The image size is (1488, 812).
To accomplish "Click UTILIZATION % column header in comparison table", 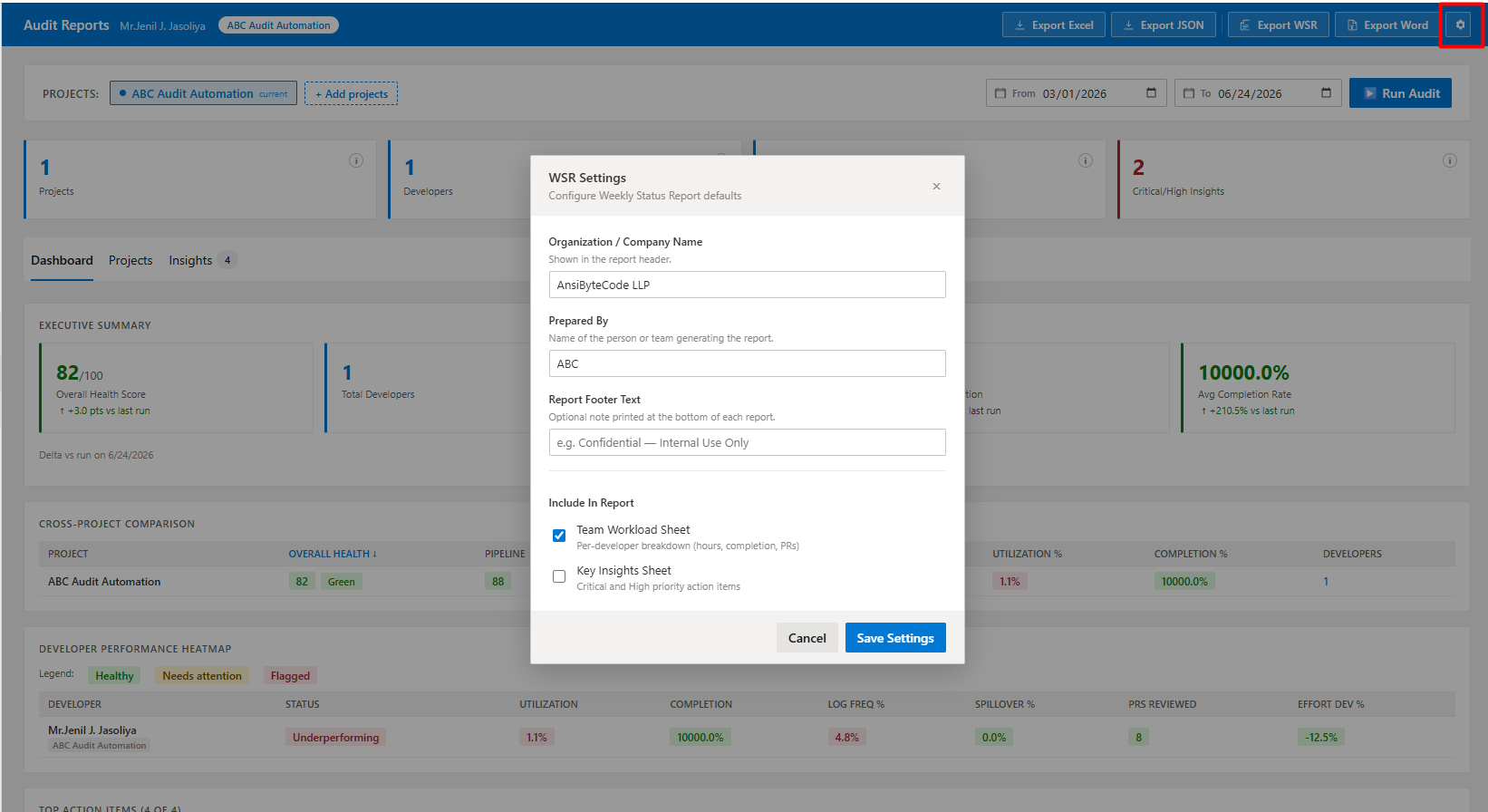I will (x=1027, y=554).
